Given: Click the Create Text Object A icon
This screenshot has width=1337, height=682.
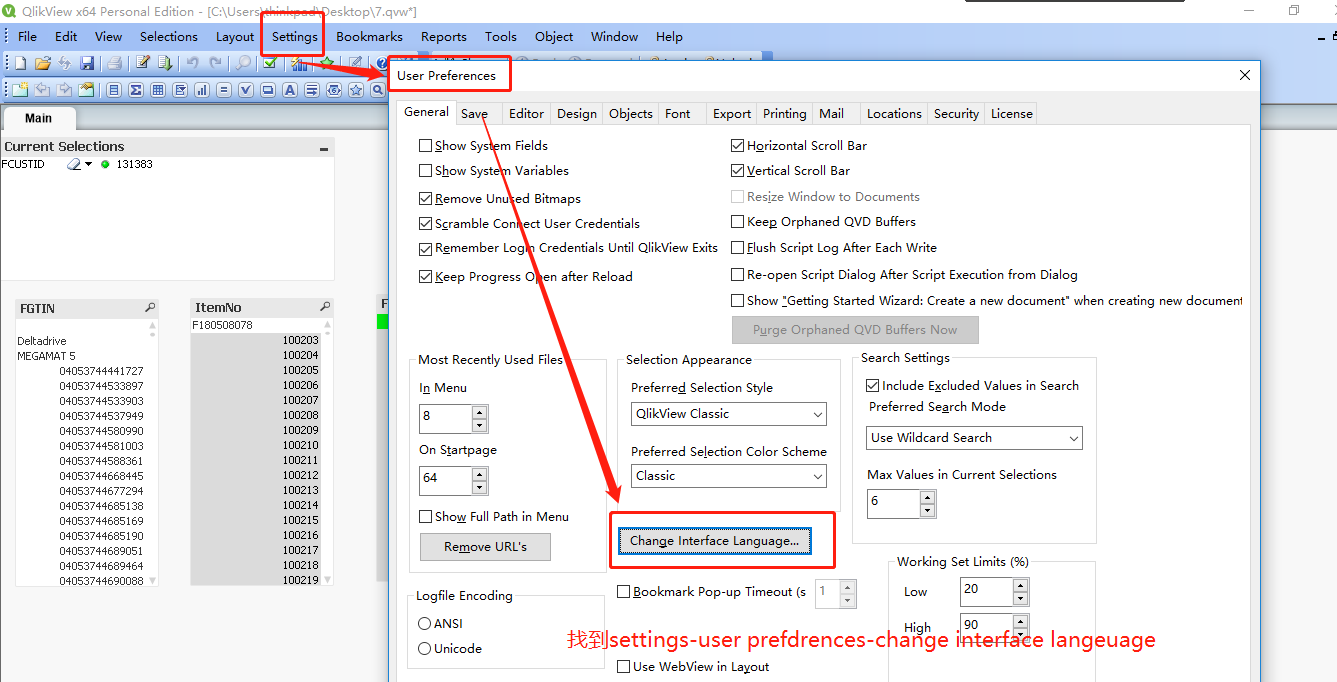Looking at the screenshot, I should (x=290, y=90).
